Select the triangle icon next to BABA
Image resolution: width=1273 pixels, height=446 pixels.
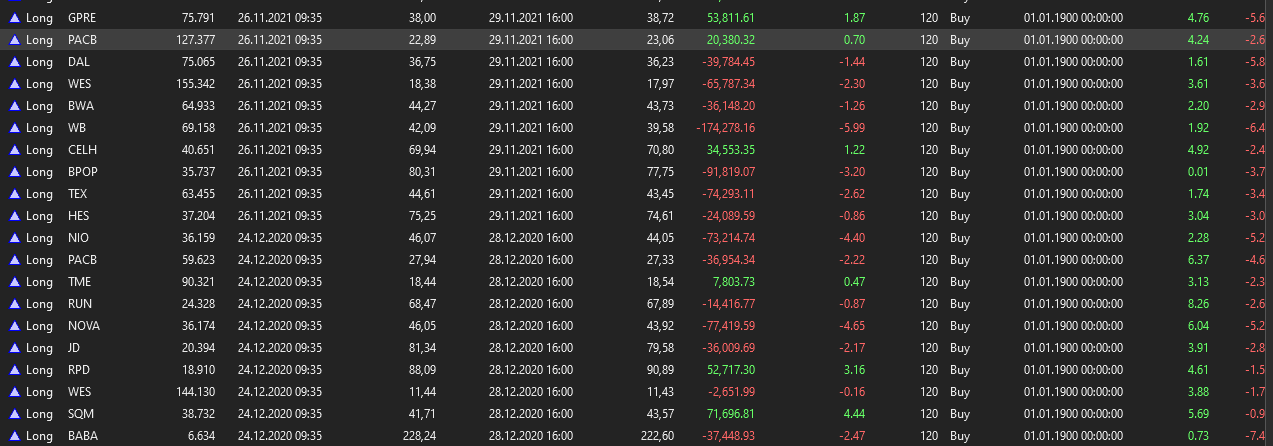[x=15, y=436]
